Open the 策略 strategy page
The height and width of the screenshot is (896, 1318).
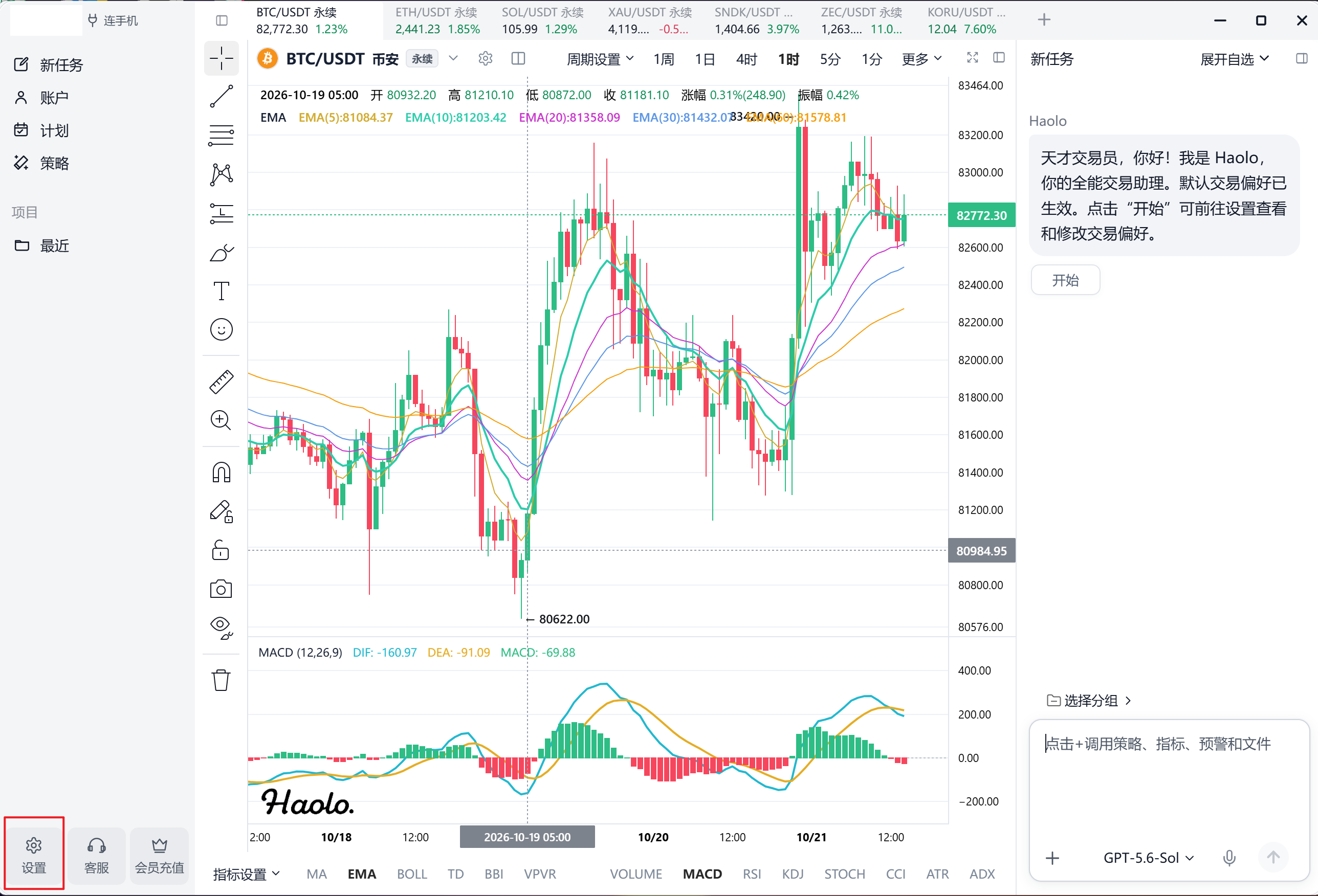[x=41, y=164]
